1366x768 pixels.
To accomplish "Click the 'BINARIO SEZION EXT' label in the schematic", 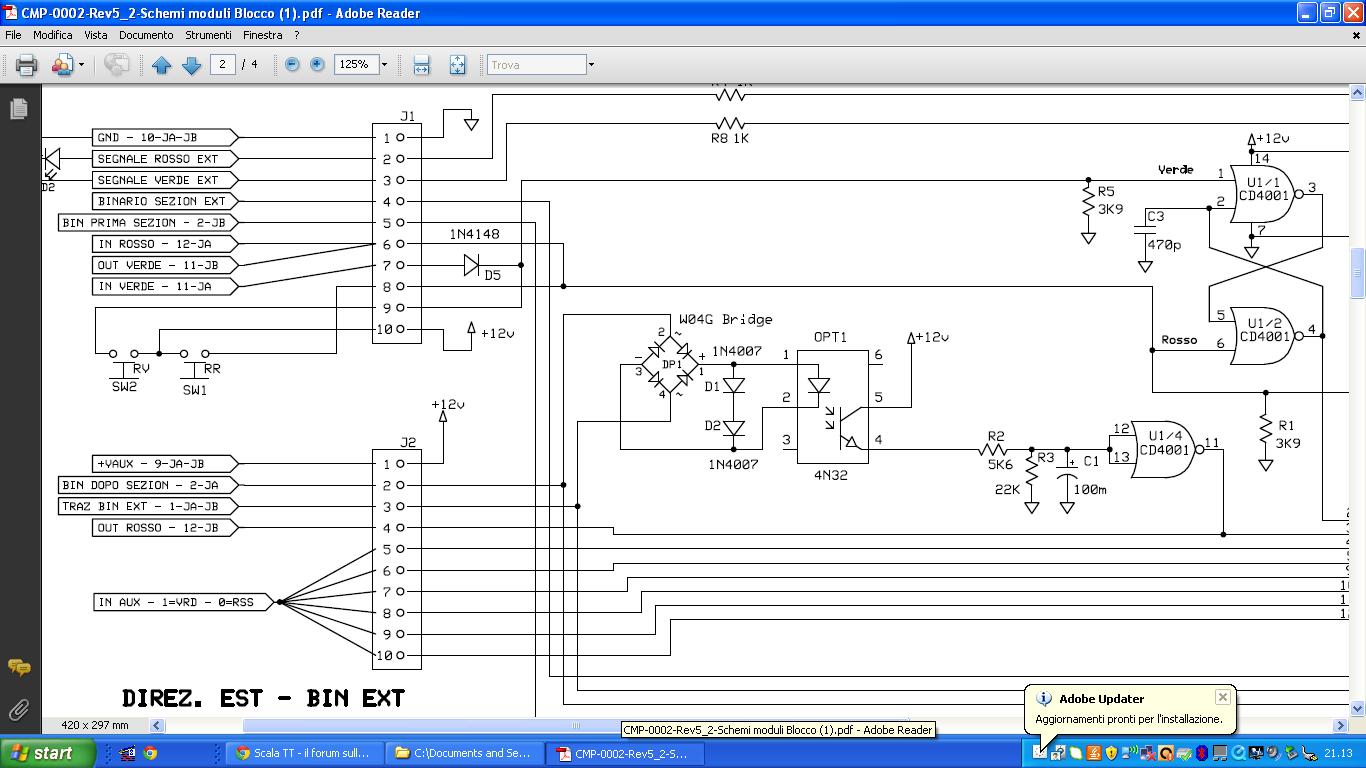I will click(x=161, y=201).
